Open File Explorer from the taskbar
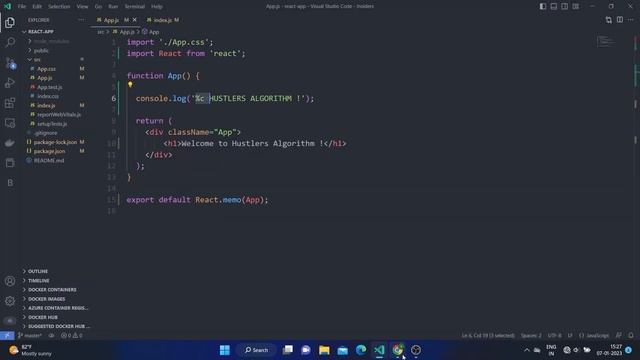The height and width of the screenshot is (360, 640). (x=324, y=350)
